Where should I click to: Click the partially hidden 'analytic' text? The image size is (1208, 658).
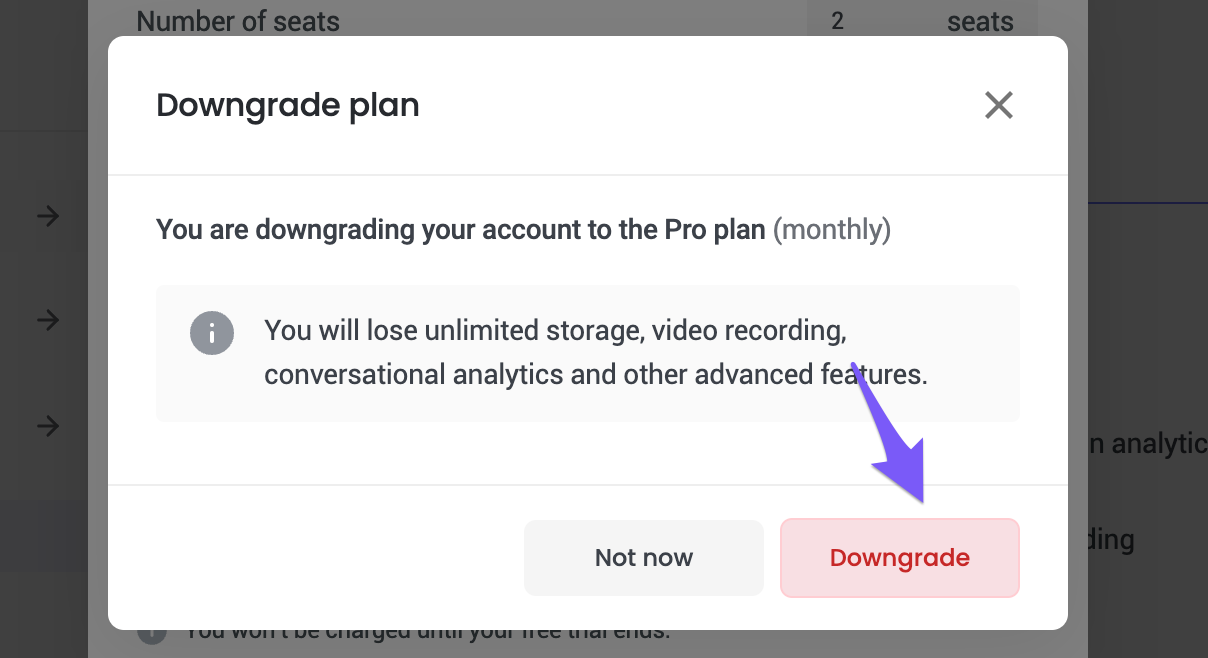[x=1147, y=444]
